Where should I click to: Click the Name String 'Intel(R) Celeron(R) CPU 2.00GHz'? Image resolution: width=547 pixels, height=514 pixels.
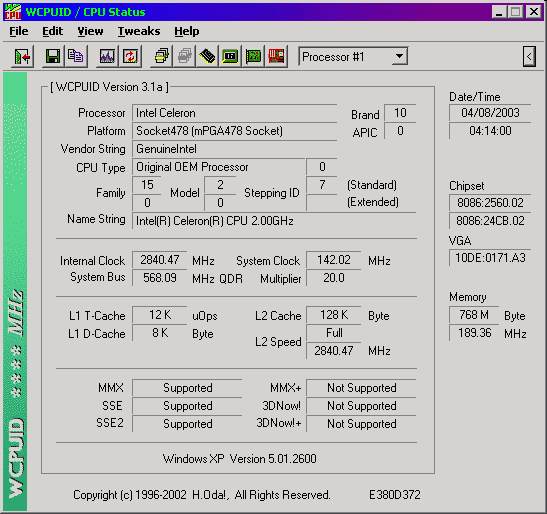click(274, 221)
